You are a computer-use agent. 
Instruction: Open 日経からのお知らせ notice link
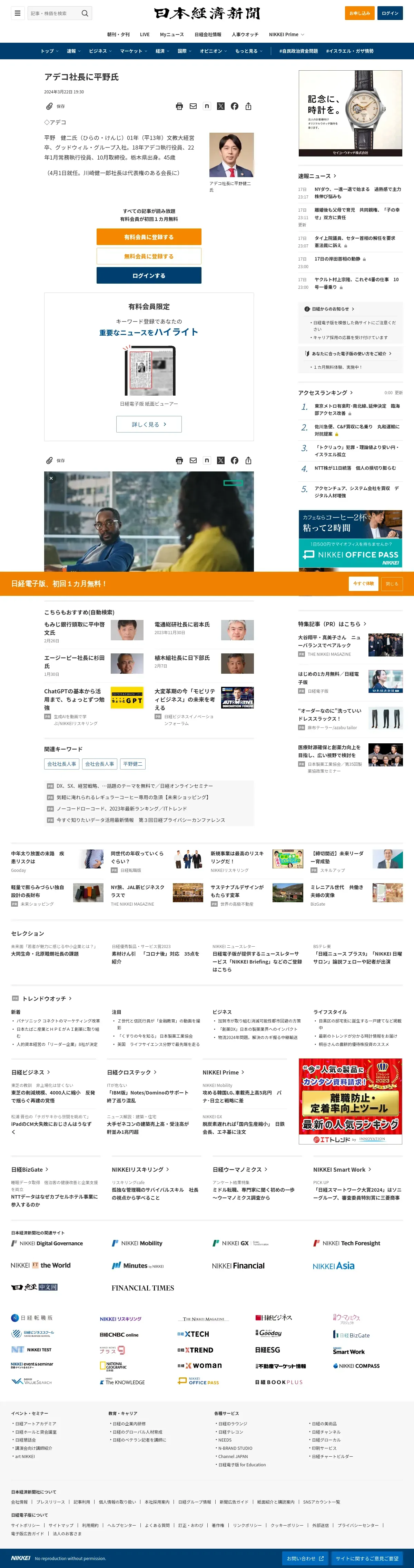coord(330,309)
